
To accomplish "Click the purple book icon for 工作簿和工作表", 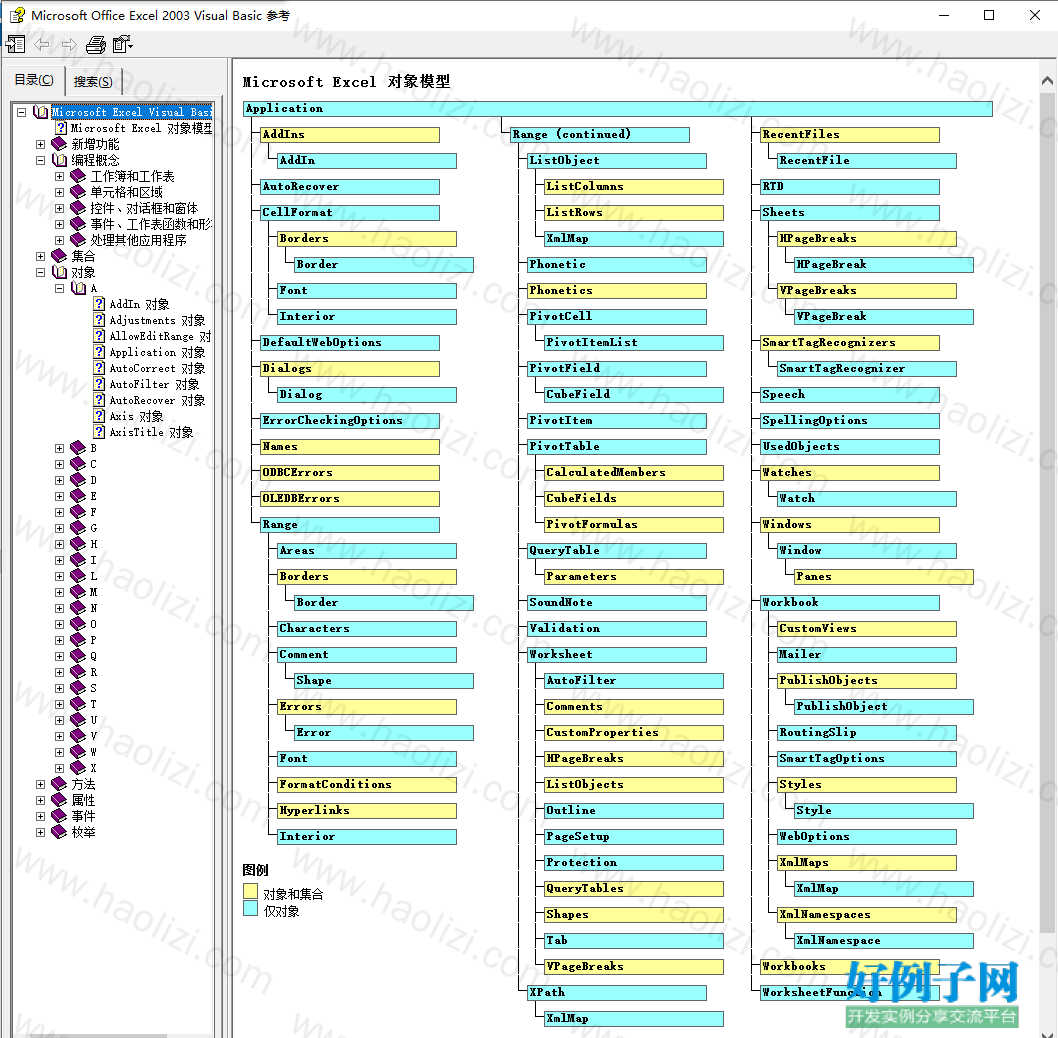I will point(78,176).
